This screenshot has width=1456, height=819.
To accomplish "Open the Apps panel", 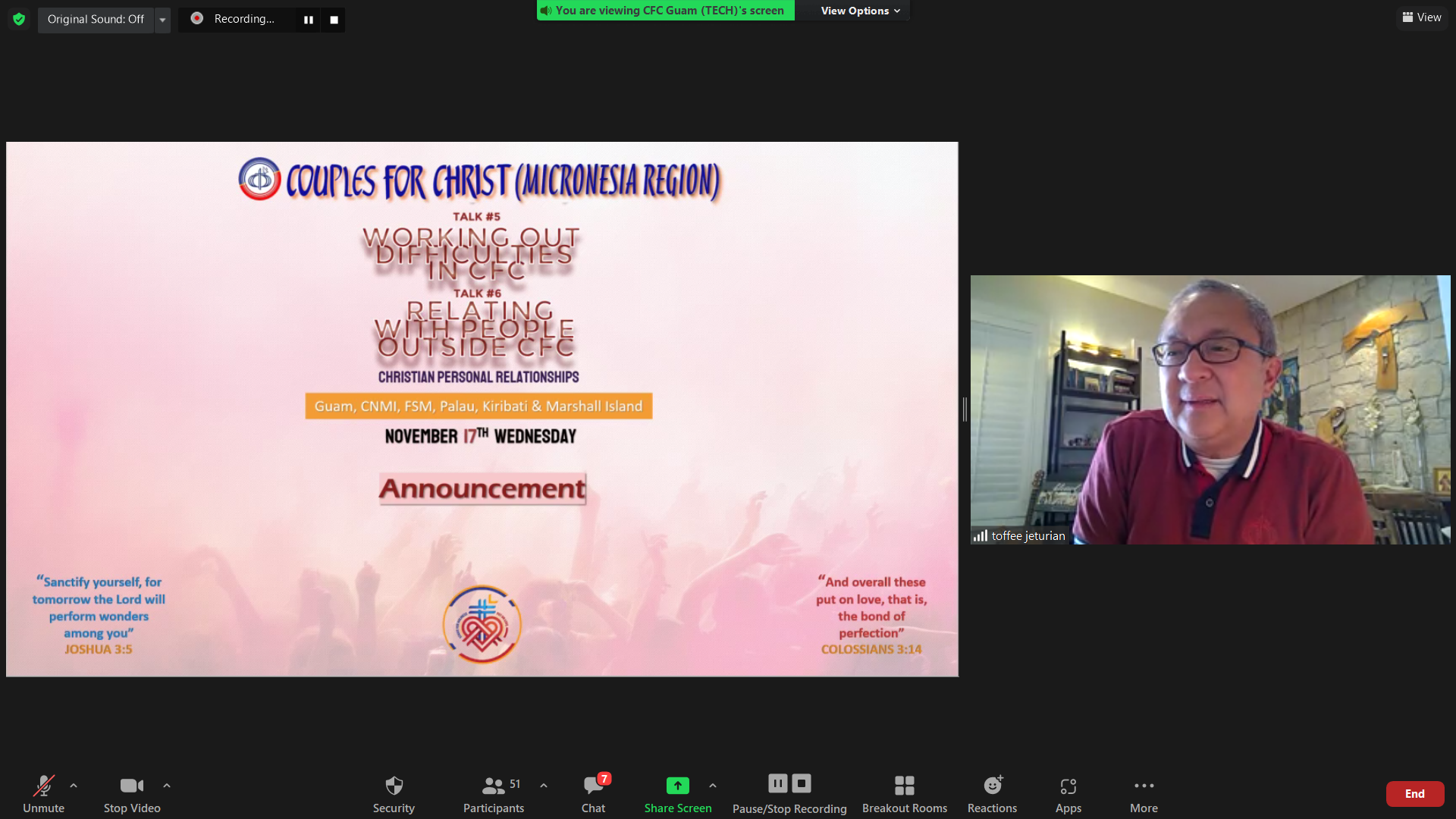I will [x=1068, y=793].
